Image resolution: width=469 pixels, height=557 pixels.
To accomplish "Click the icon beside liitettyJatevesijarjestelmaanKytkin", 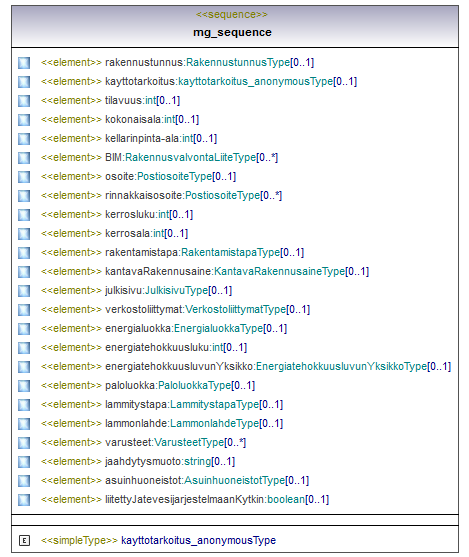I will (x=24, y=500).
